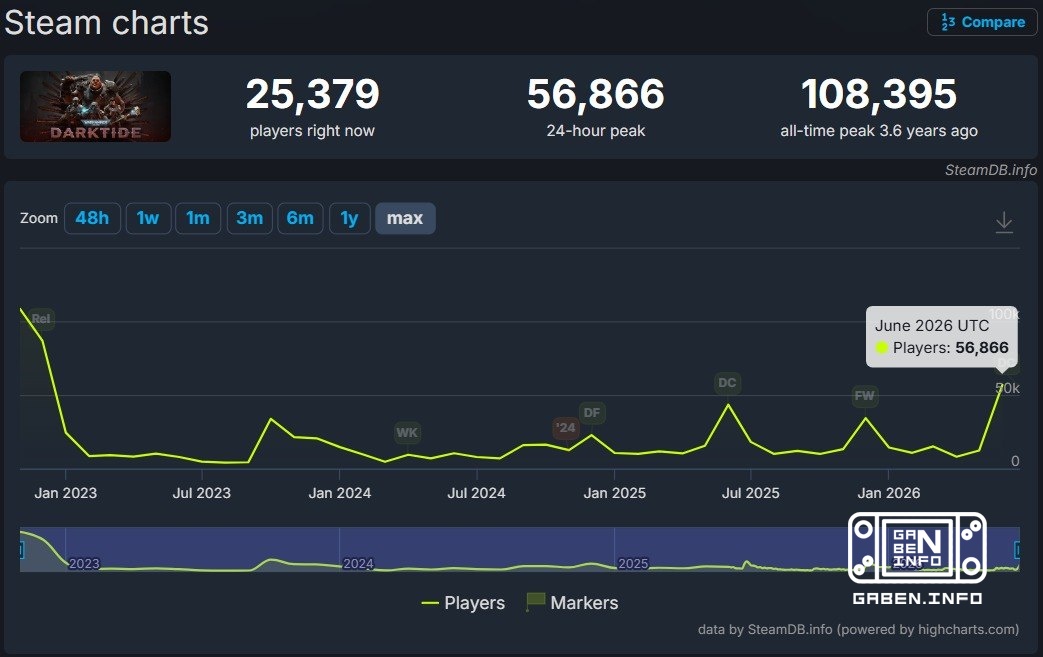The width and height of the screenshot is (1043, 657).
Task: Set chart zoom to 1y
Action: pyautogui.click(x=349, y=218)
